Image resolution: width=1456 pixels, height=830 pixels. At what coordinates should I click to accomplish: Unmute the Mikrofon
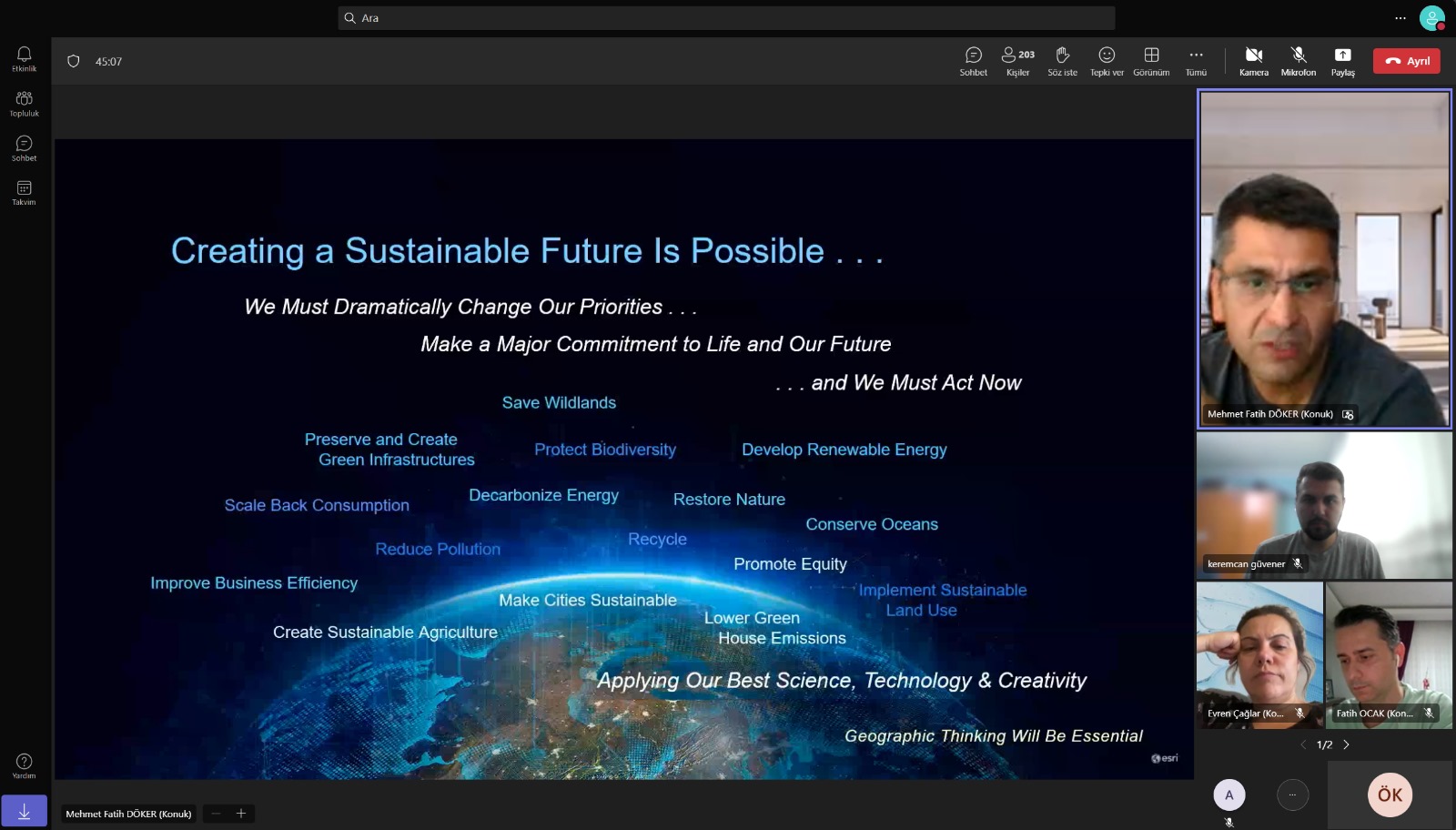(1298, 61)
